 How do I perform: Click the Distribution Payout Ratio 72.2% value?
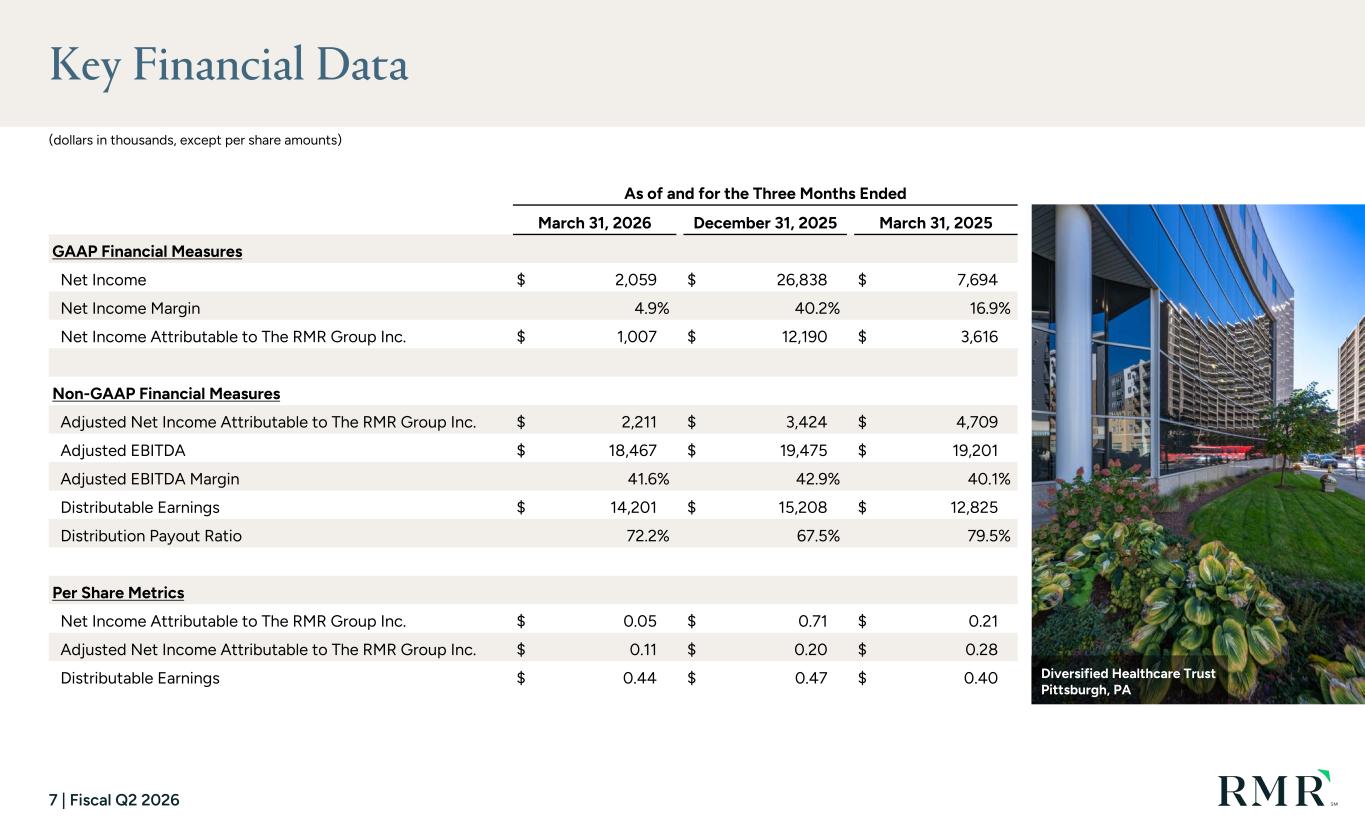(647, 536)
